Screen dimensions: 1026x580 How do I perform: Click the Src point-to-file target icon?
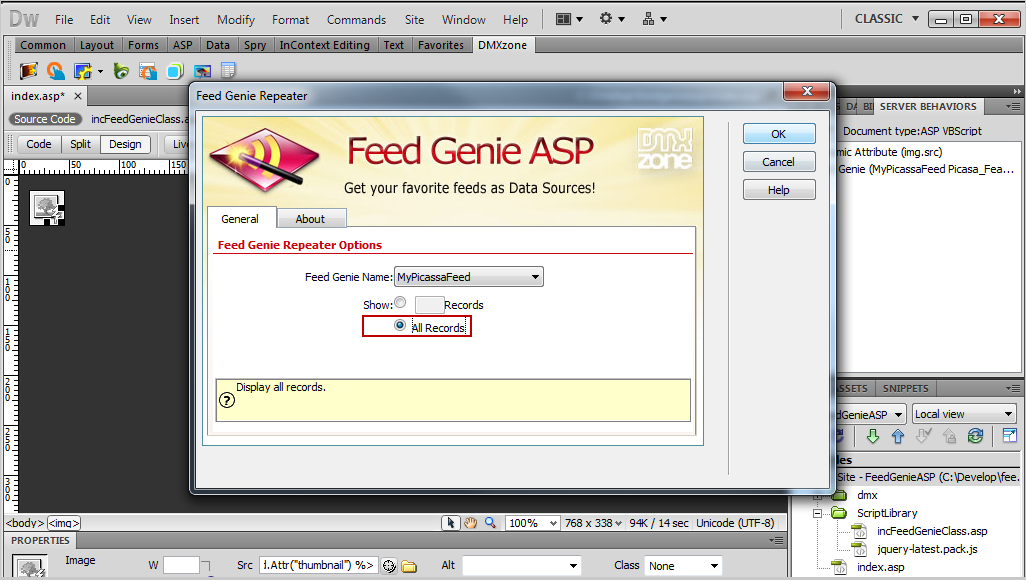tap(389, 566)
